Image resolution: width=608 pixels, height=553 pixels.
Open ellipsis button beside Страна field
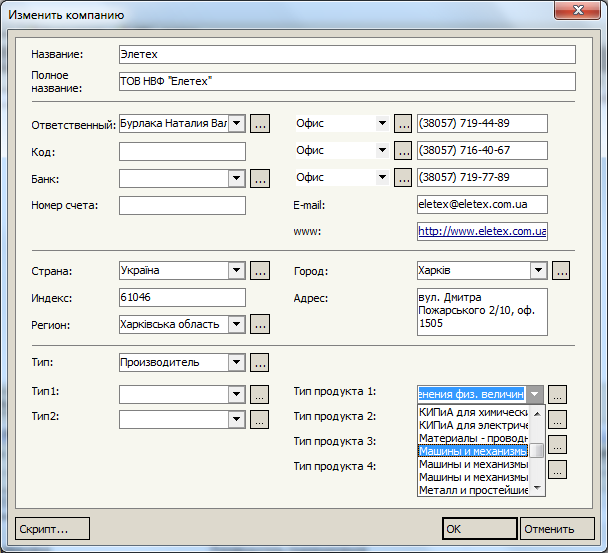(260, 271)
